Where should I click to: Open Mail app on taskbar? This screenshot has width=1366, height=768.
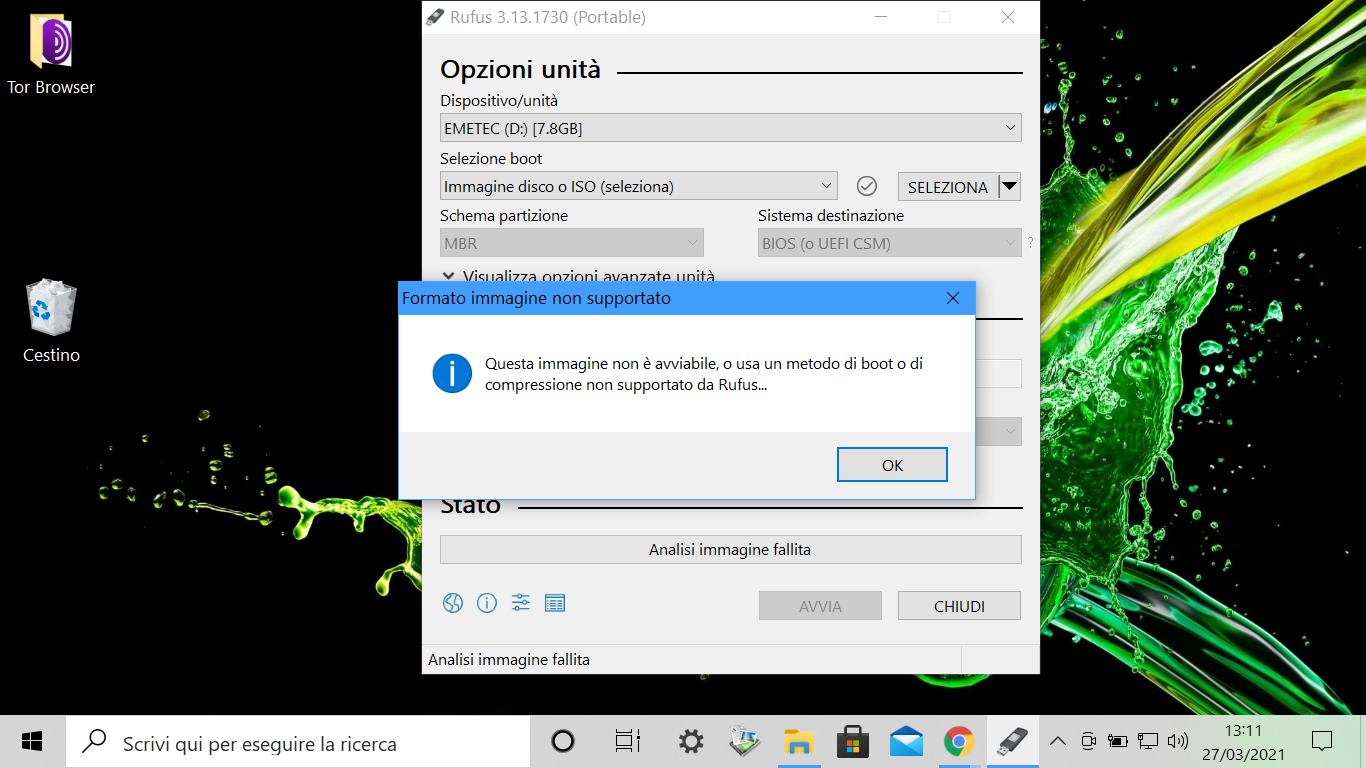click(x=906, y=742)
